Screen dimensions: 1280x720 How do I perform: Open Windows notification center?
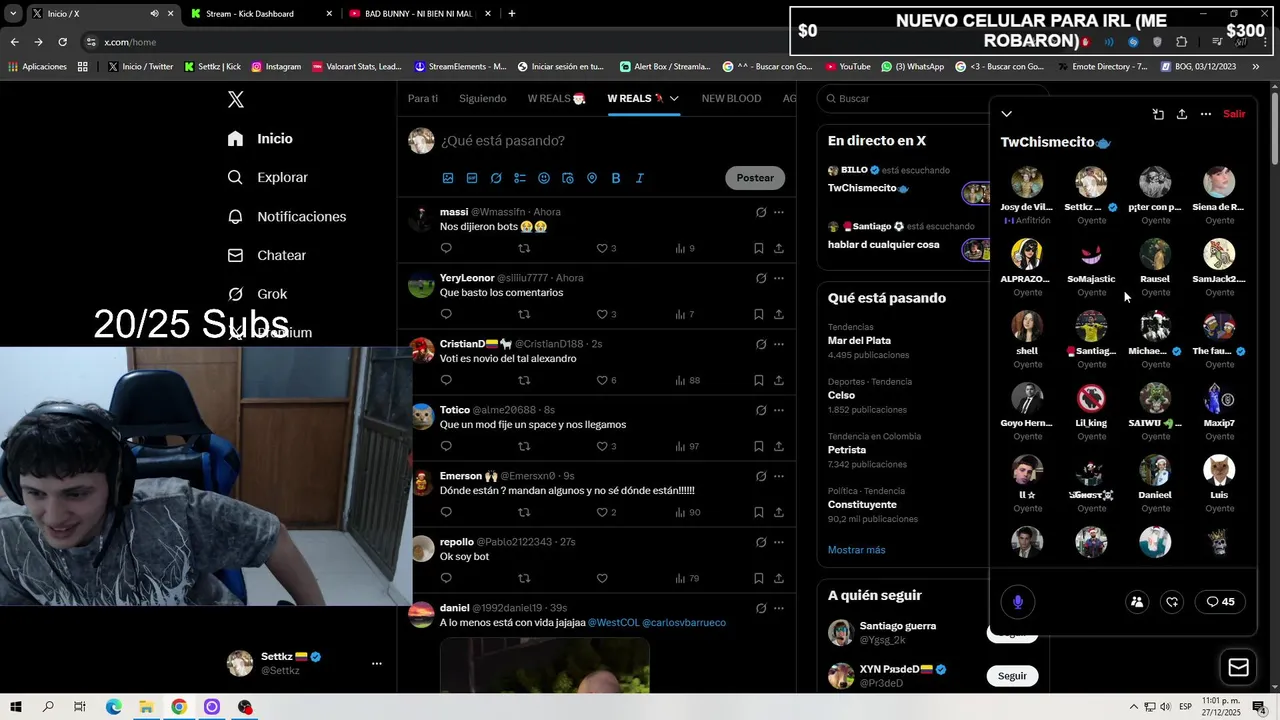pyautogui.click(x=1259, y=707)
